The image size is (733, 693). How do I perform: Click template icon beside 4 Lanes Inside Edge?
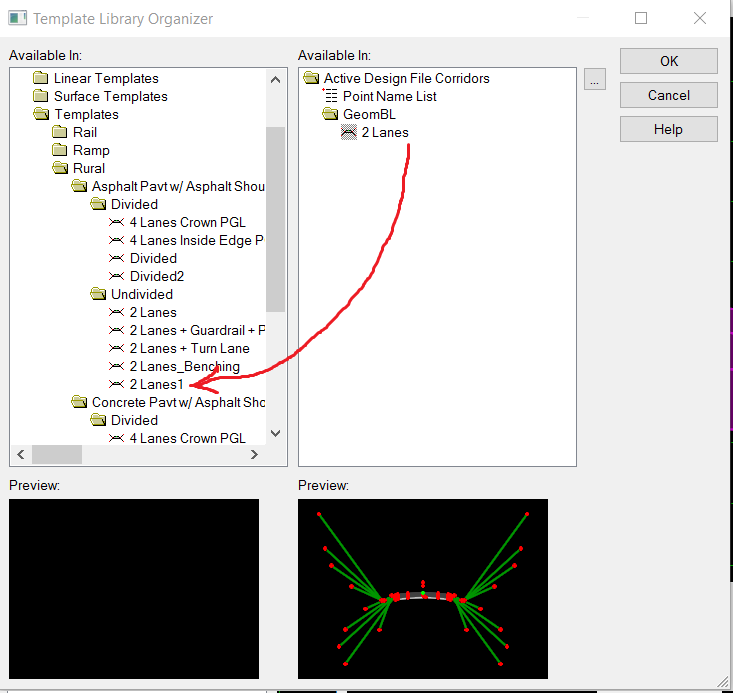(x=116, y=240)
